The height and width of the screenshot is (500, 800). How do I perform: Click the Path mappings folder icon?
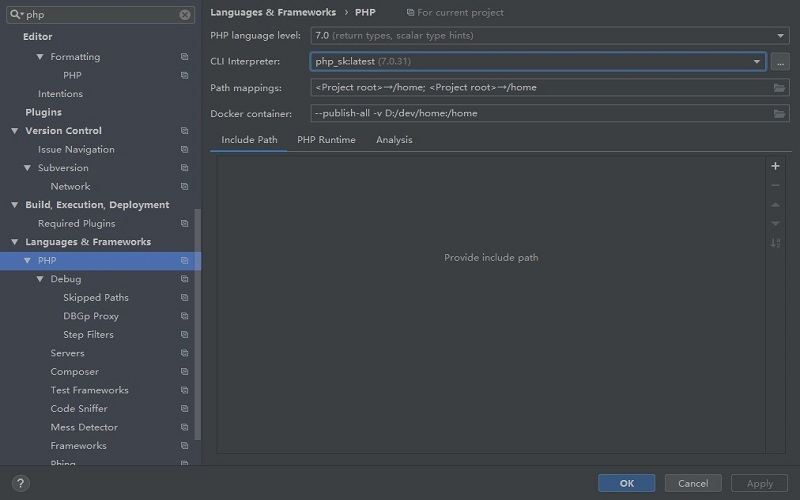pyautogui.click(x=780, y=88)
